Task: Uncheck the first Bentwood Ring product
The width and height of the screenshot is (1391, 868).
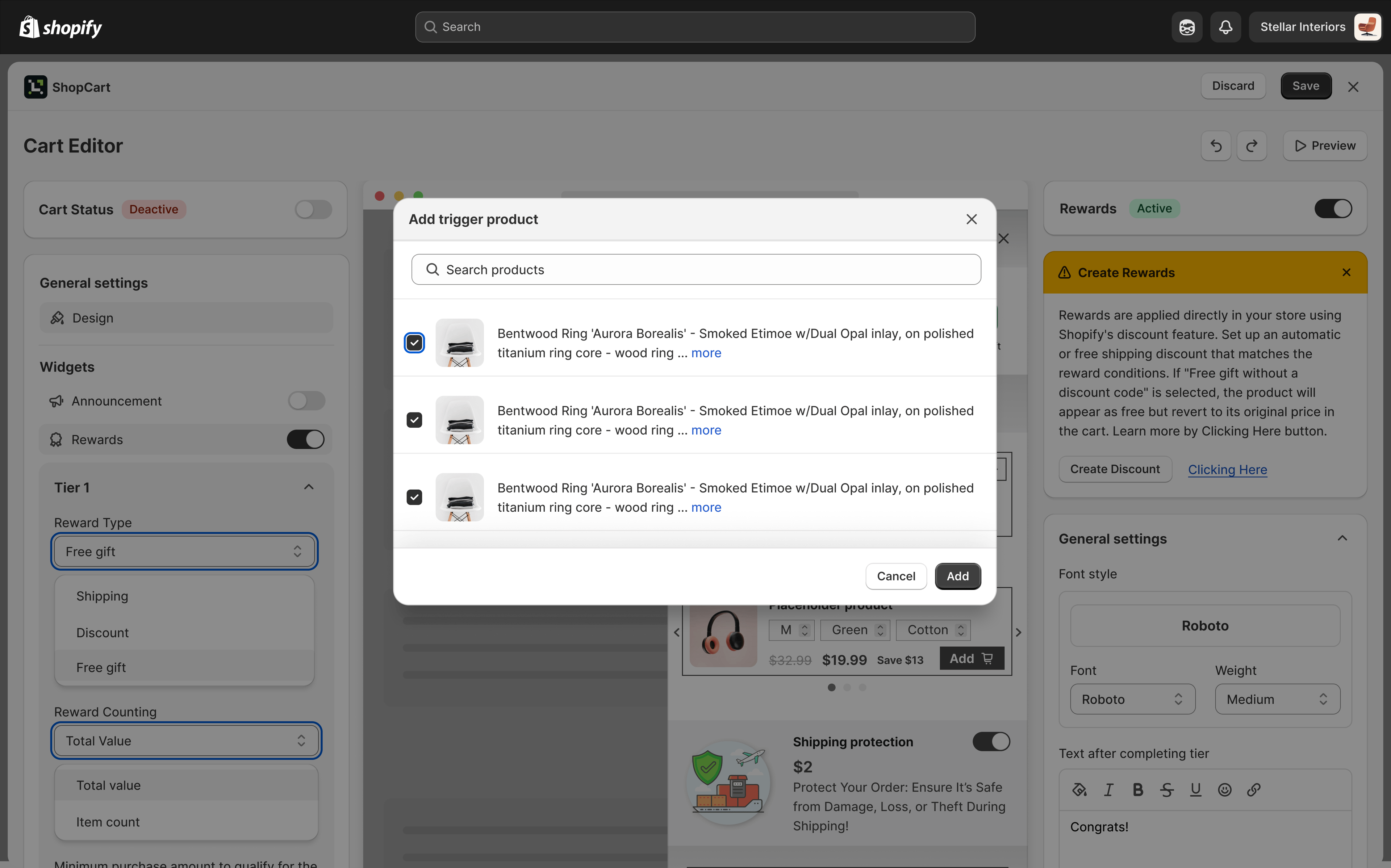Action: point(414,343)
